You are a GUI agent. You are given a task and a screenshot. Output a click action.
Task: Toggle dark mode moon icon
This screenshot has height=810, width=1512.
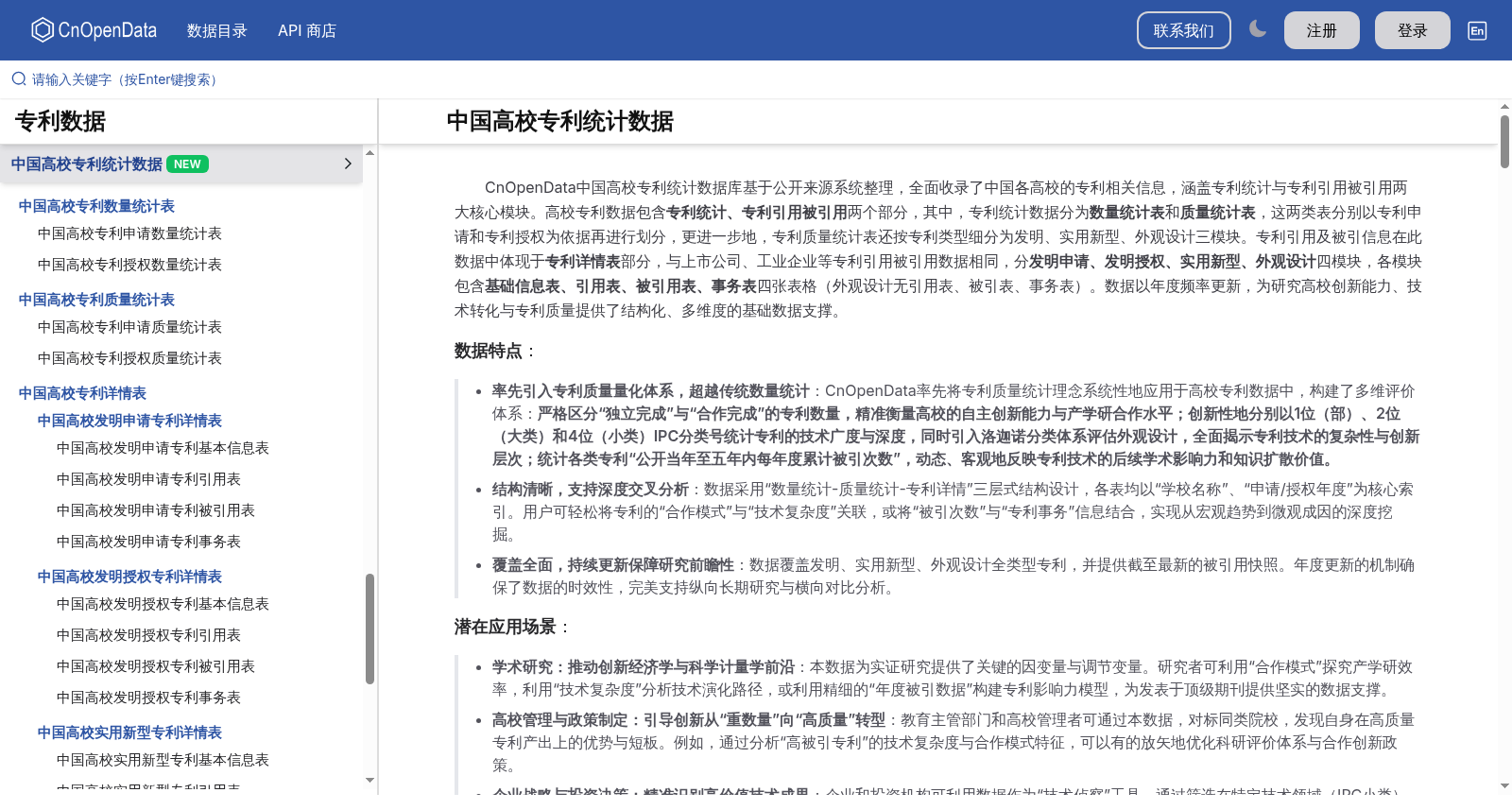point(1258,29)
